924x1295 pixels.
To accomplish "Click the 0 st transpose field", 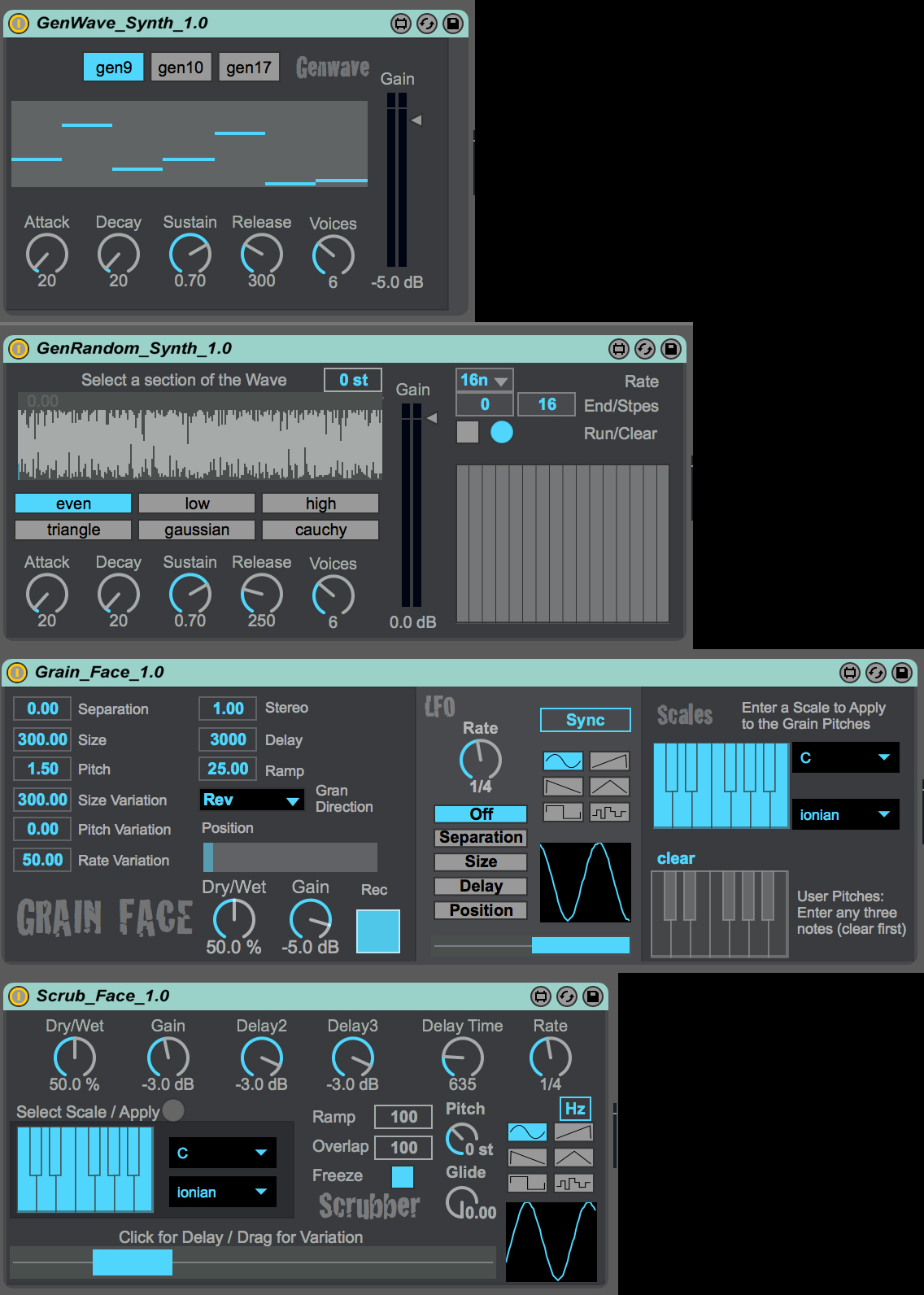I will 353,380.
